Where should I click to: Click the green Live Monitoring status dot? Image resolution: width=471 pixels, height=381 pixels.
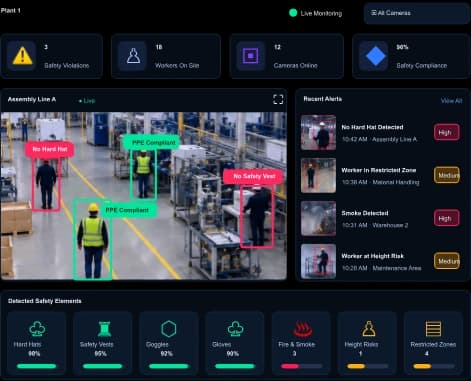coord(293,13)
